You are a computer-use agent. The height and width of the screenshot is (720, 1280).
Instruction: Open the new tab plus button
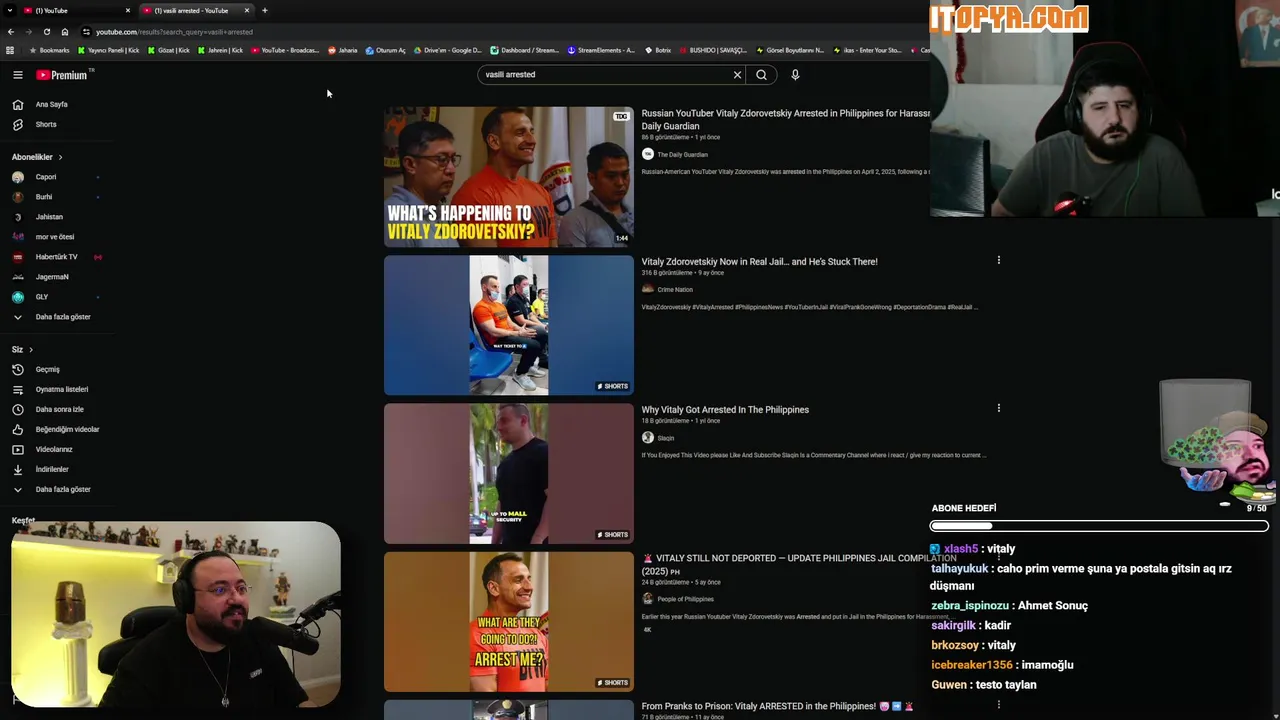[264, 10]
